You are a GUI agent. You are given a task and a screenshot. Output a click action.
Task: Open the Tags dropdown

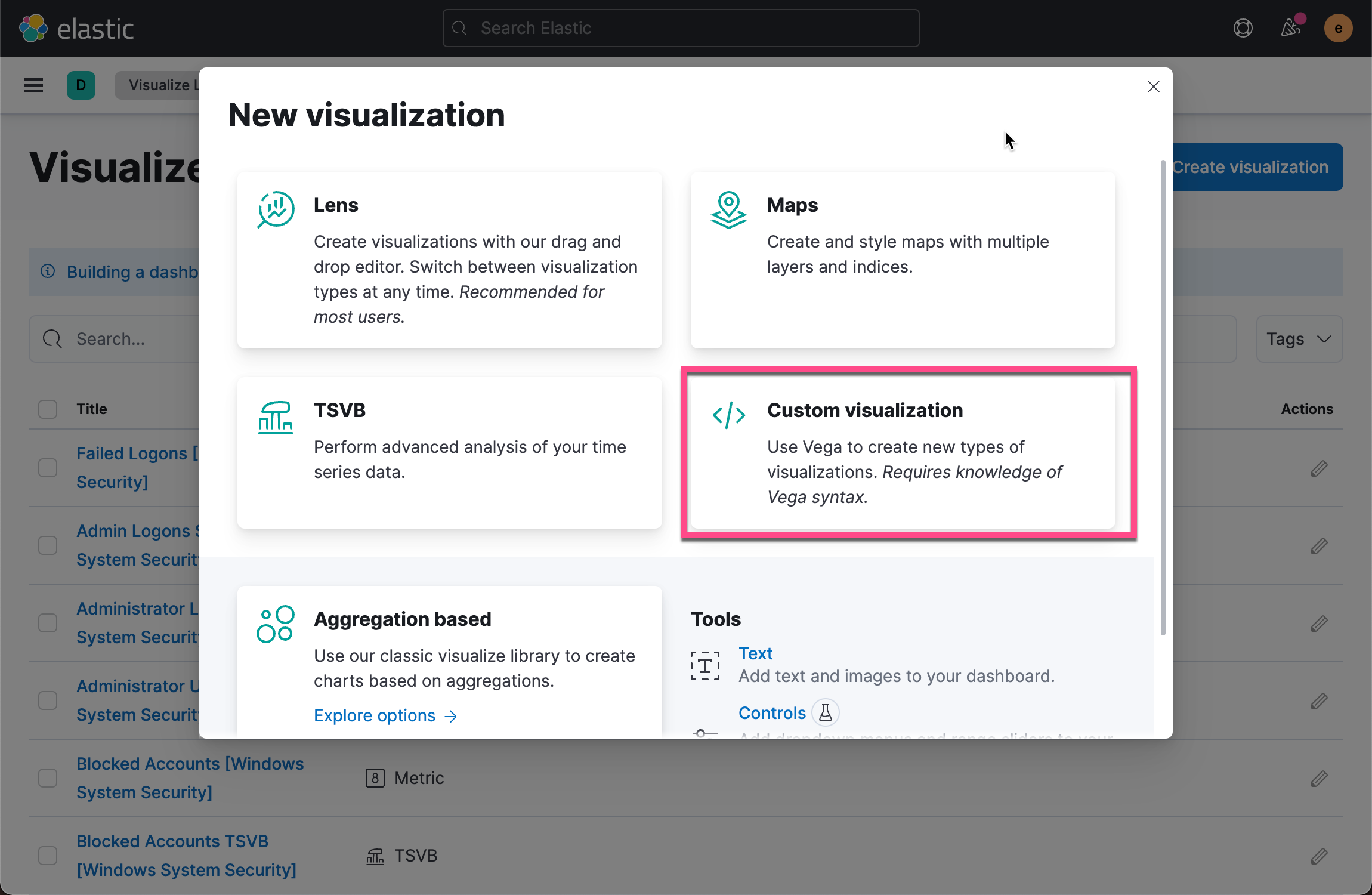pos(1299,339)
